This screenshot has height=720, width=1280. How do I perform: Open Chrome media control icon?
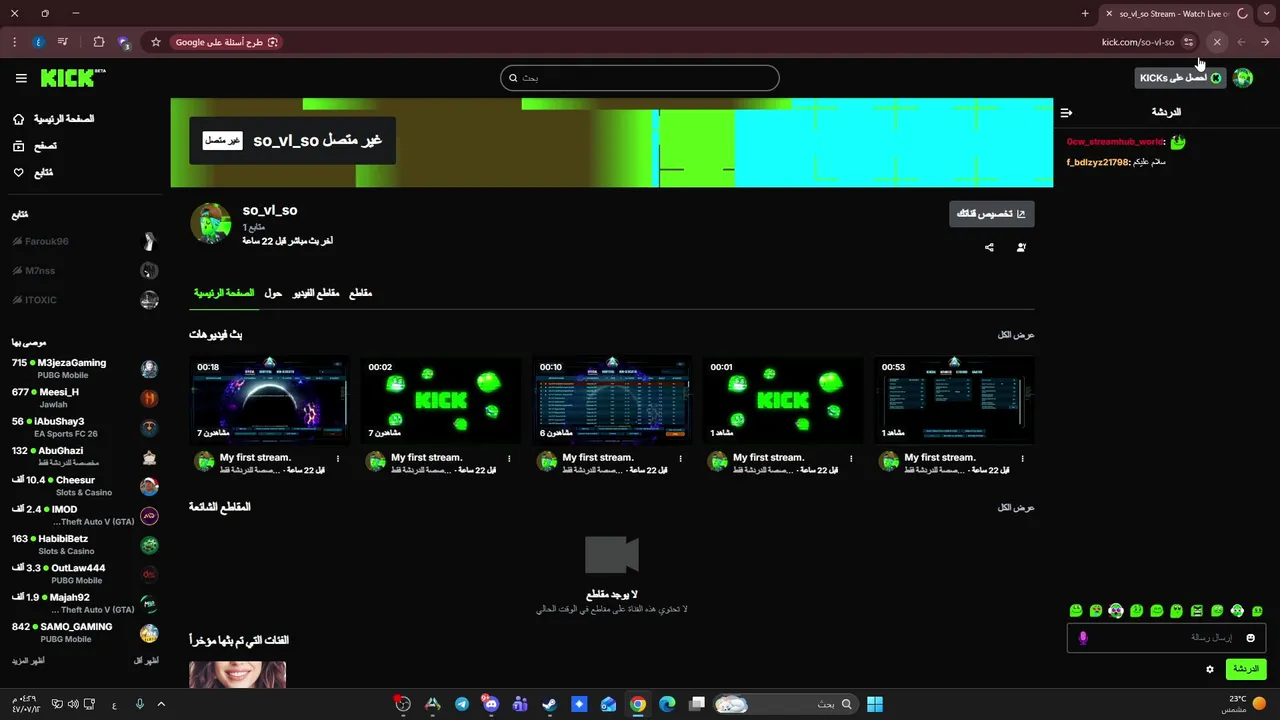point(63,42)
